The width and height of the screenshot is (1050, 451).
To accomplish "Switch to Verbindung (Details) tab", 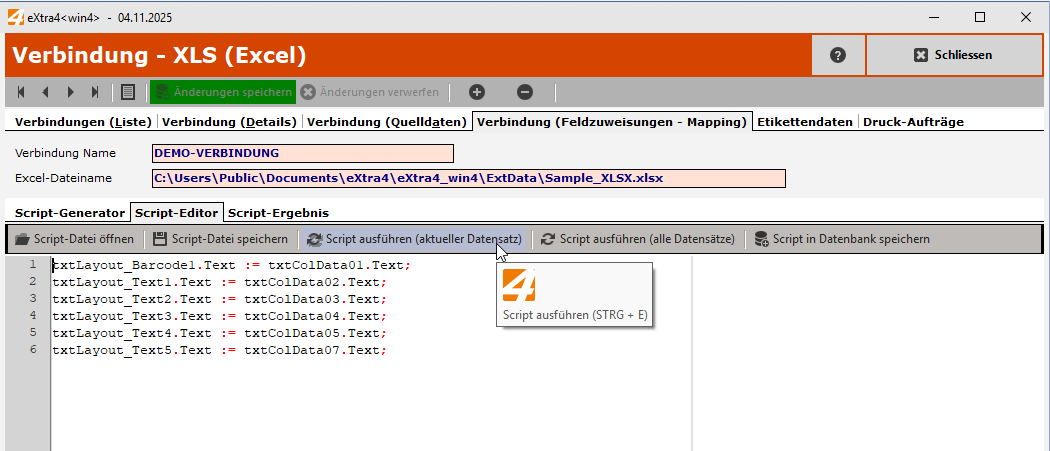I will point(230,122).
